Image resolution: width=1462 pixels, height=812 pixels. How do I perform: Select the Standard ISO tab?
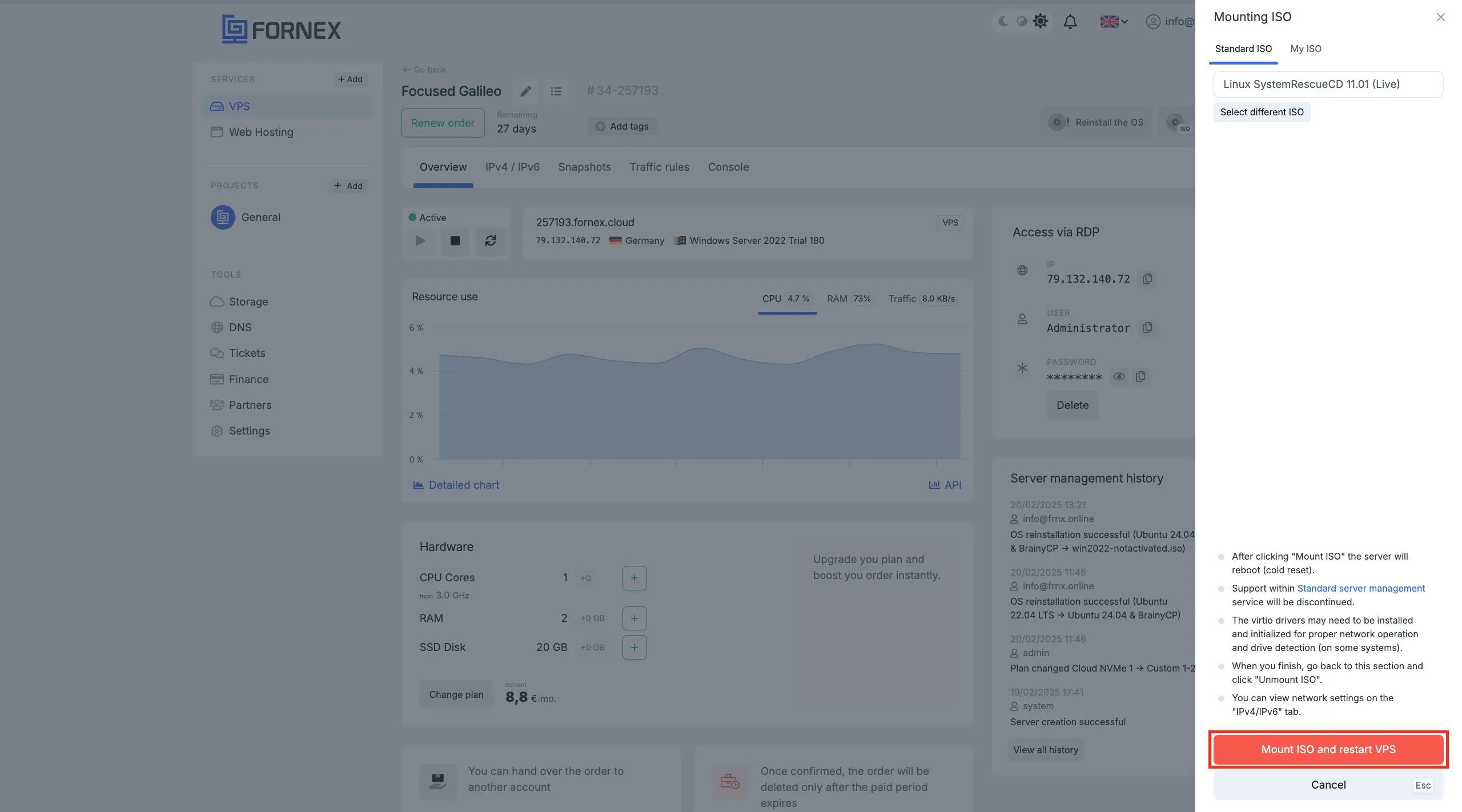(1243, 49)
